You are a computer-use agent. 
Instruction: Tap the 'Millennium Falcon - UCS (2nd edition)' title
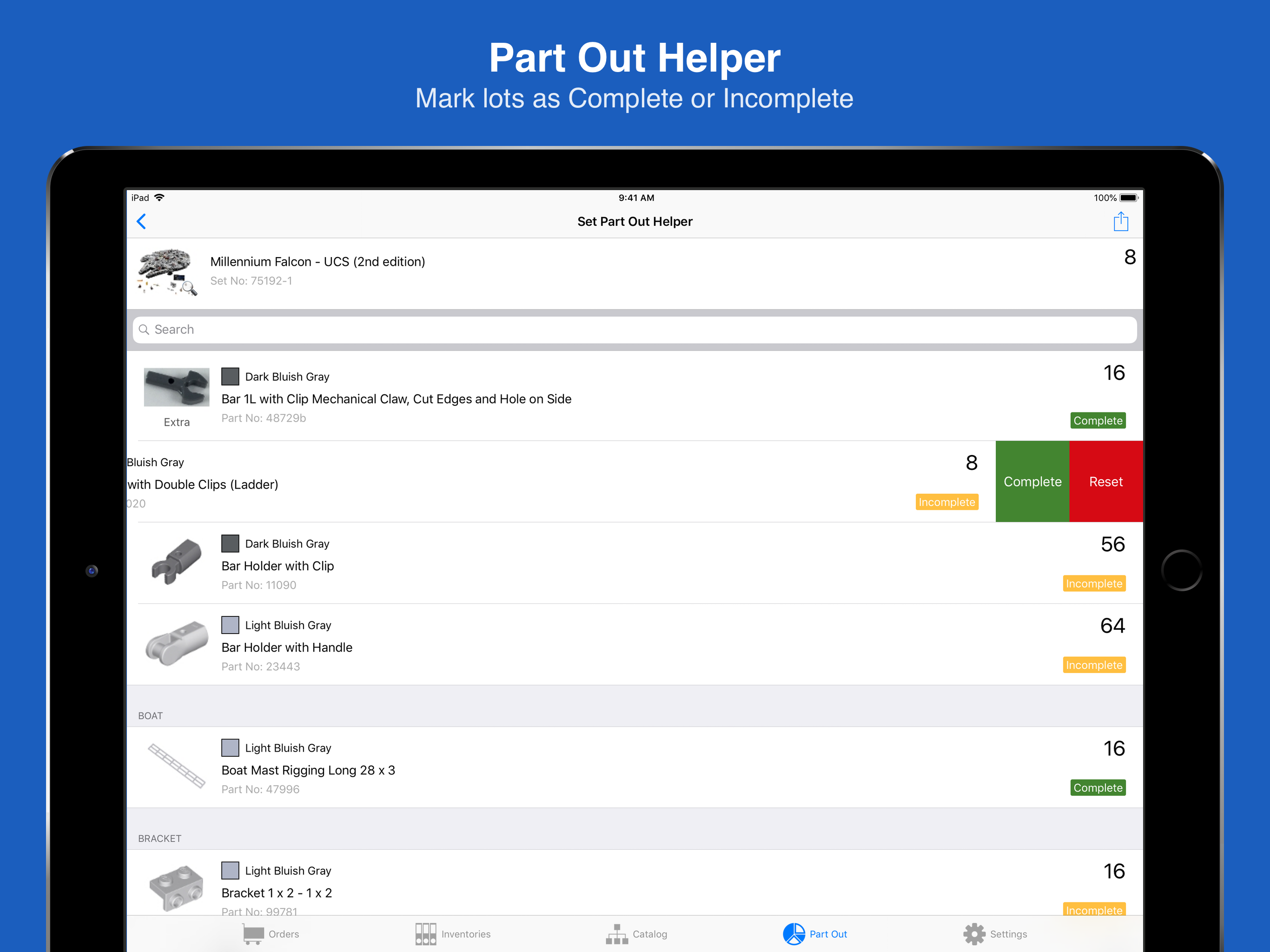tap(317, 262)
